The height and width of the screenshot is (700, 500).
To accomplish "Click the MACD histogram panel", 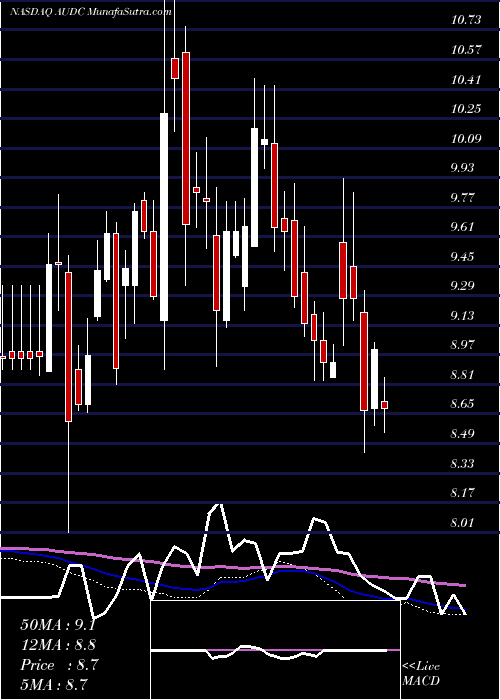I will click(275, 650).
